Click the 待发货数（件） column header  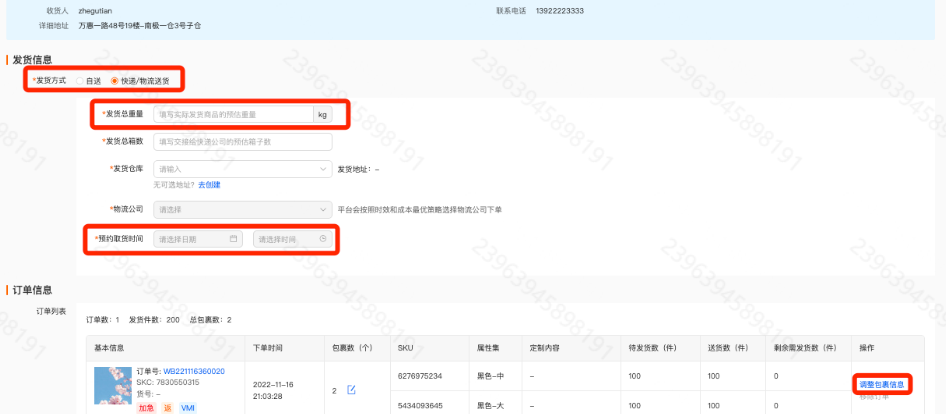(653, 348)
